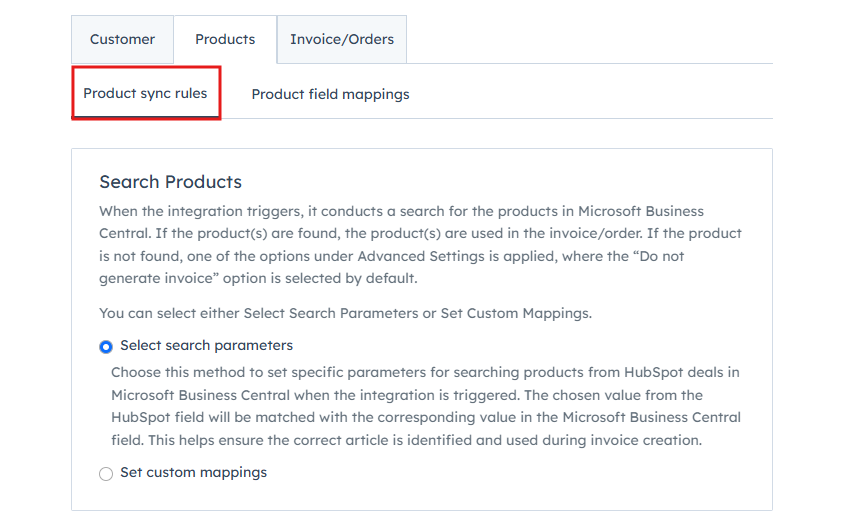Click the 'Set custom mappings' option label
This screenshot has width=850, height=523.
[x=194, y=473]
